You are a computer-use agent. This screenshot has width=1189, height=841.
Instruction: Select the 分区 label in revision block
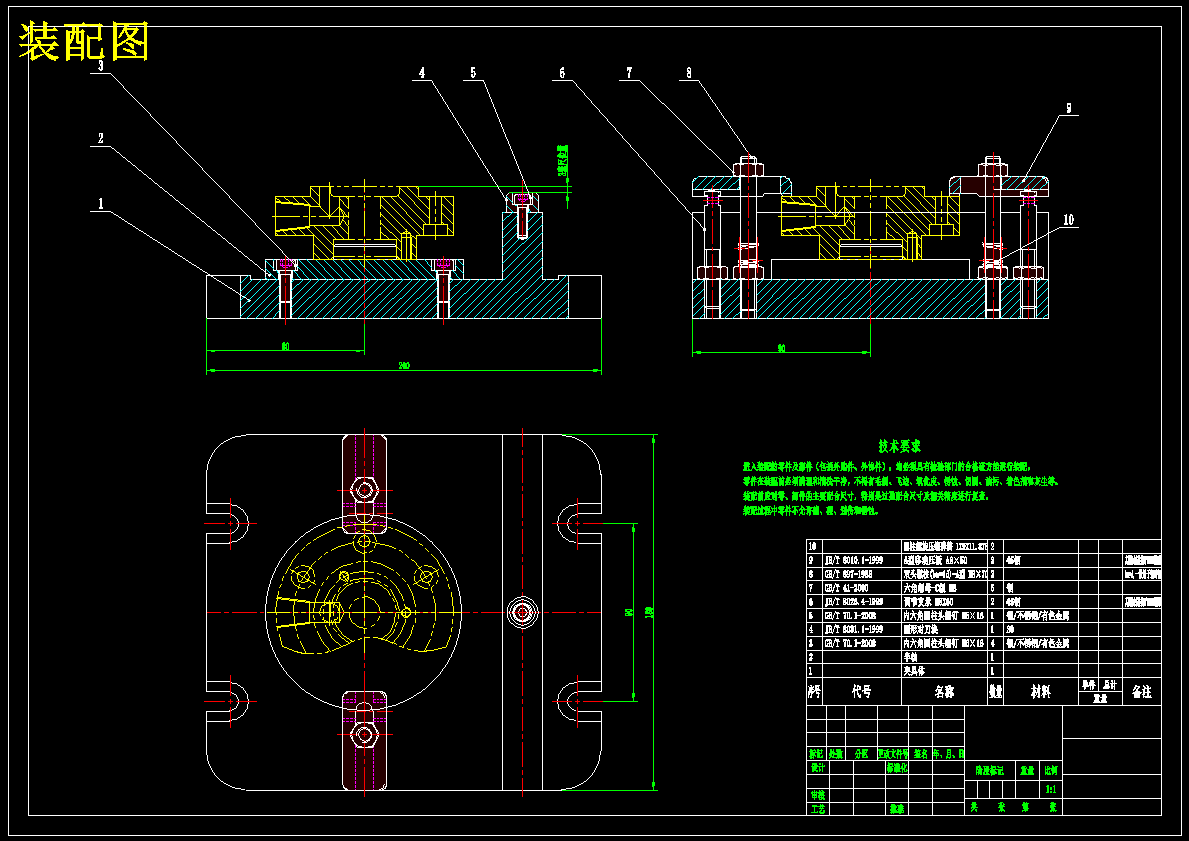tap(861, 754)
